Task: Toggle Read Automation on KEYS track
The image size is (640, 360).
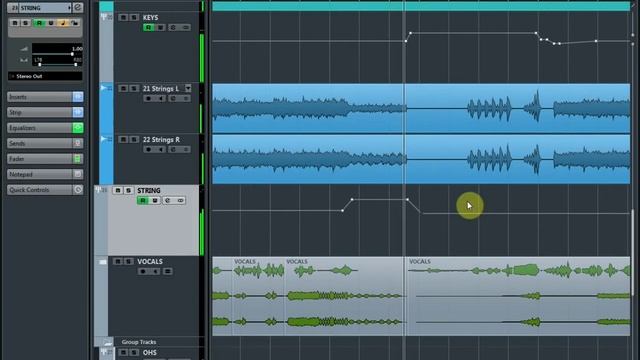Action: [148, 27]
